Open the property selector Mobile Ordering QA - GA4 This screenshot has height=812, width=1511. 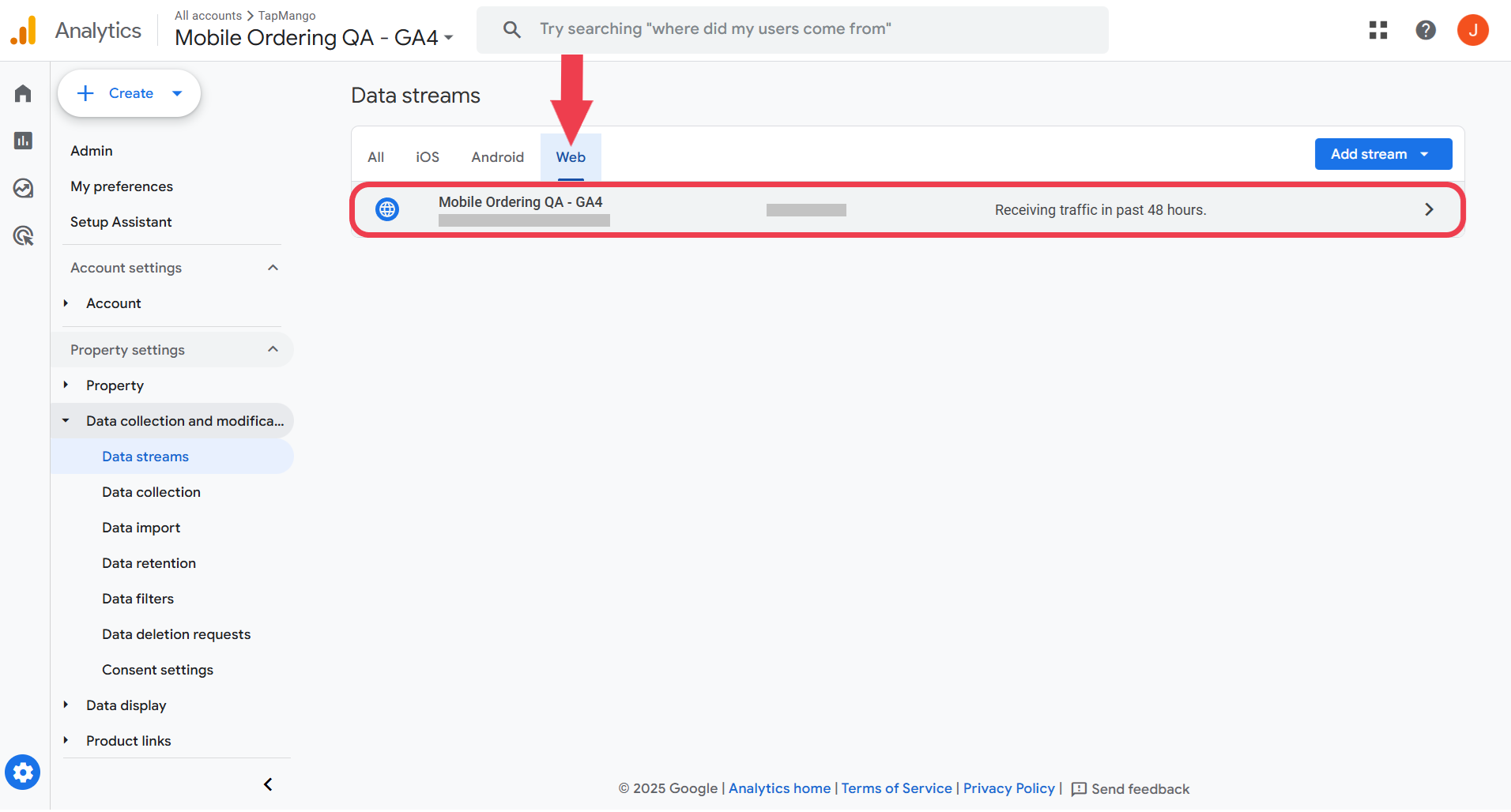(314, 37)
